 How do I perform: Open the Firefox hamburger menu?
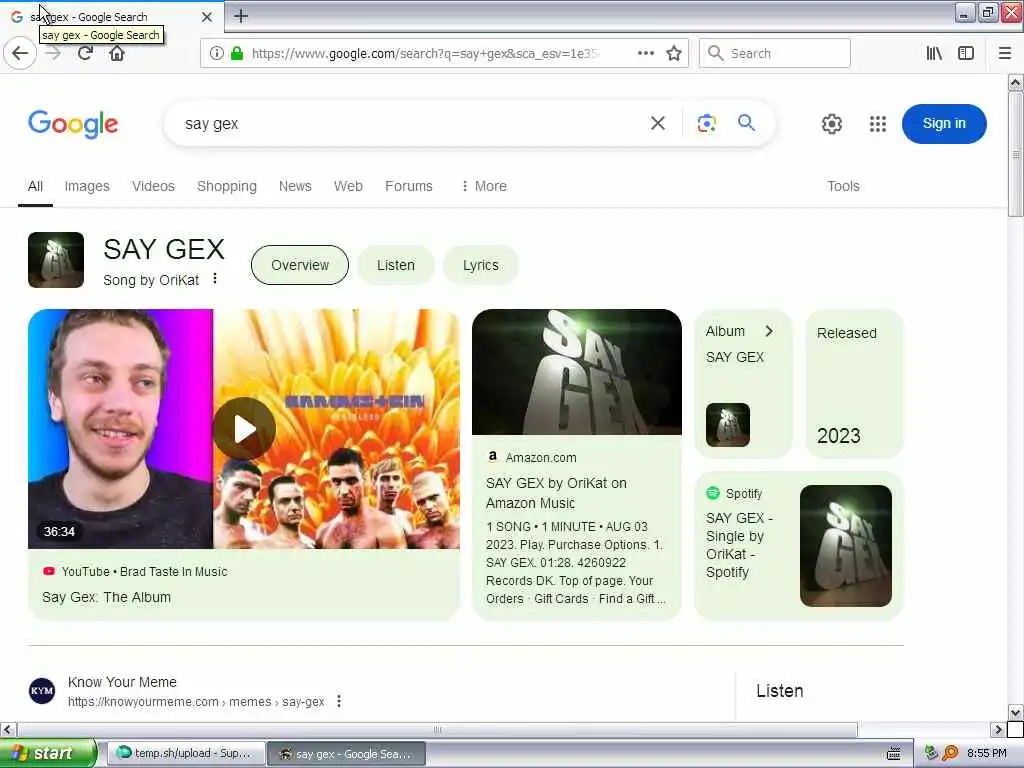pos(1005,53)
